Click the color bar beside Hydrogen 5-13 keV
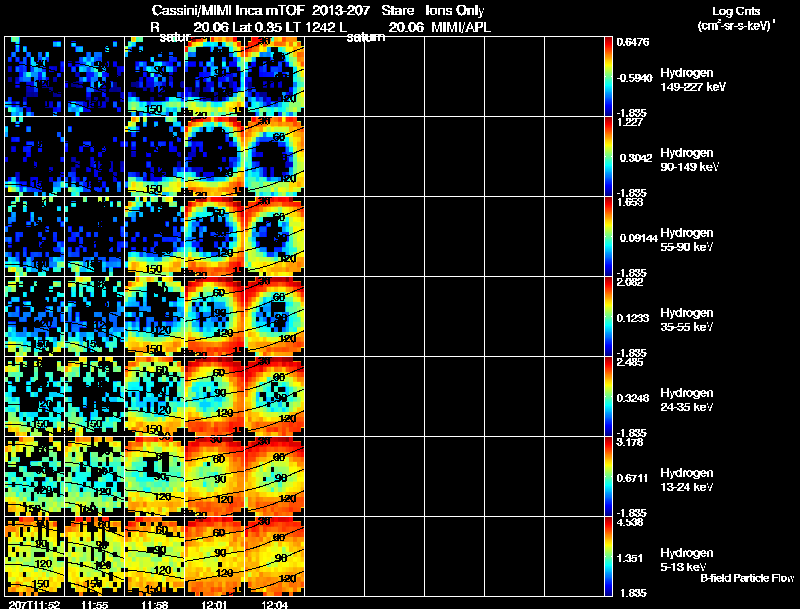This screenshot has height=609, width=800. [608, 556]
